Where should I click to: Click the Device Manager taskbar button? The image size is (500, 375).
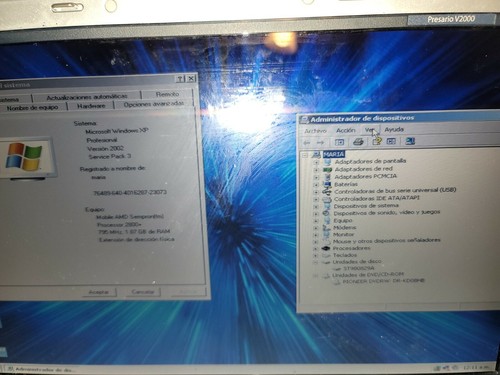42,369
